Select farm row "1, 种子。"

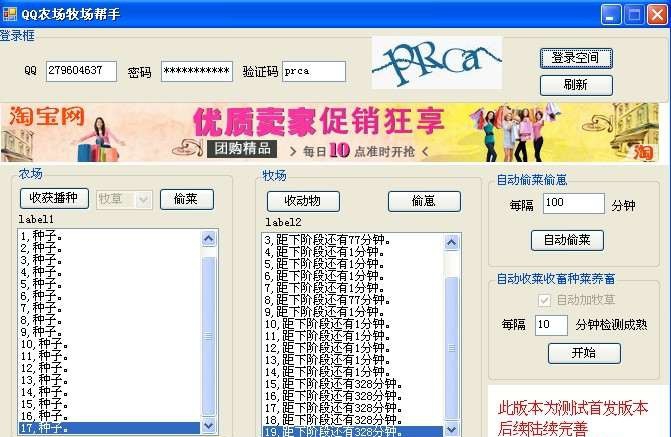tap(109, 236)
